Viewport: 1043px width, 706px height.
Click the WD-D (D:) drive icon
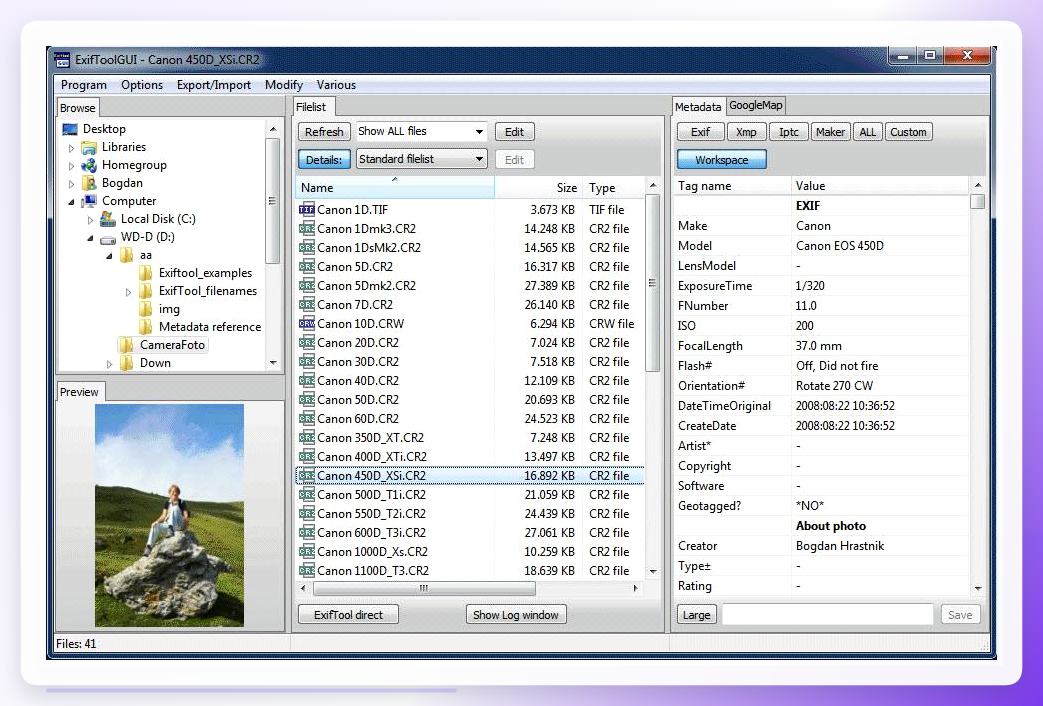click(108, 238)
